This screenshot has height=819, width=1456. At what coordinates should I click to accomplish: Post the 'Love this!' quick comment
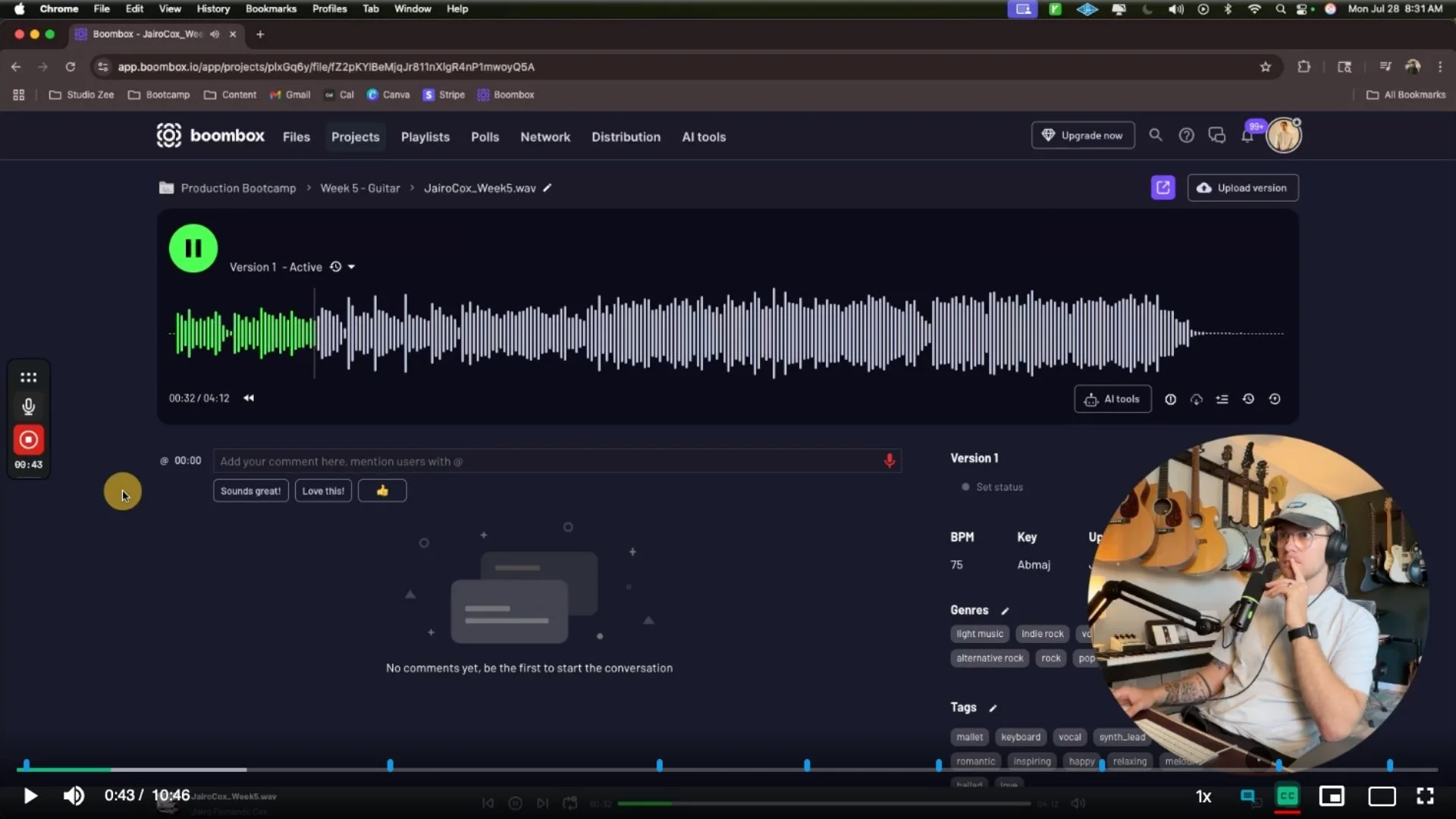tap(323, 491)
